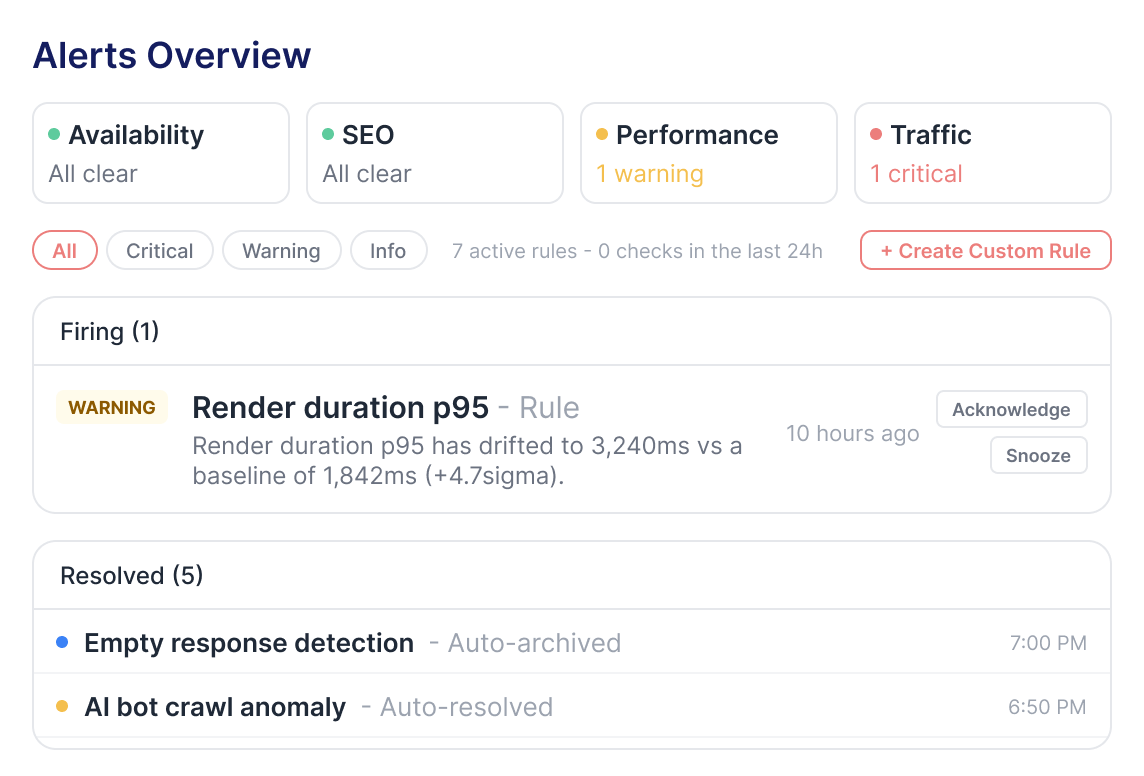Click 'All clear' under SEO
Screen dimensions: 1144x776
367,174
